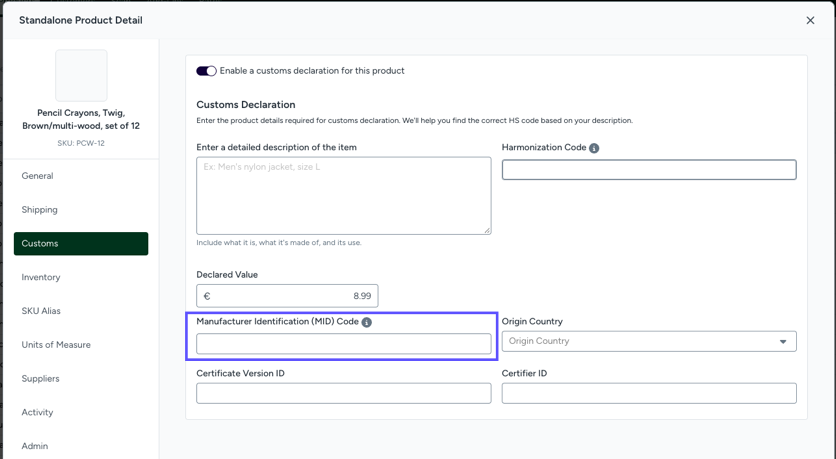
Task: Click the Standalone Product Detail title
Action: pos(81,20)
